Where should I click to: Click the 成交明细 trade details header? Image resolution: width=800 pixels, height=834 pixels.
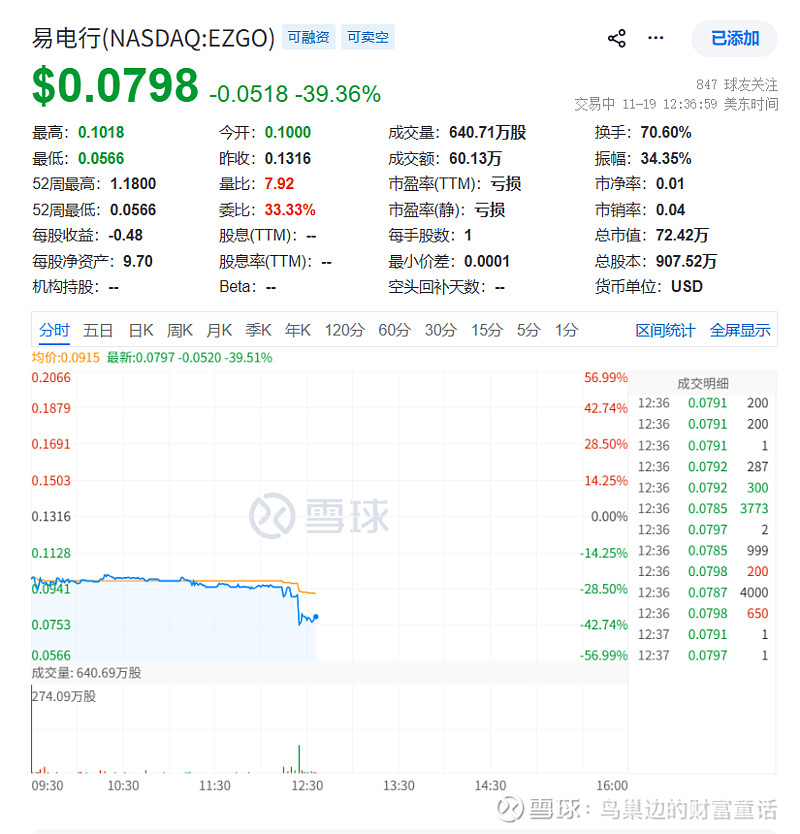[x=703, y=383]
